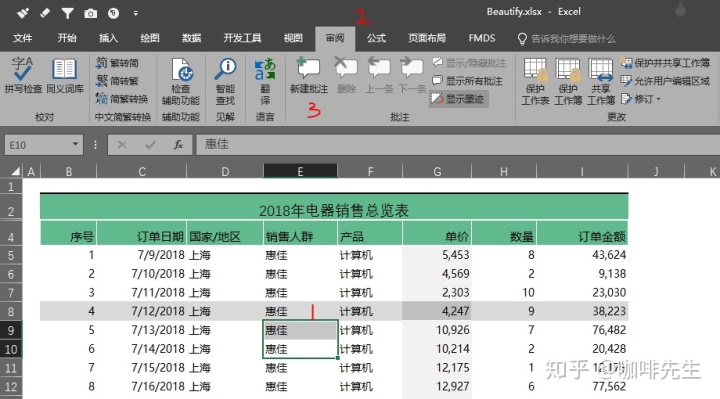720x399 pixels.
Task: Click 允许用户编辑区域
Action: coord(664,81)
